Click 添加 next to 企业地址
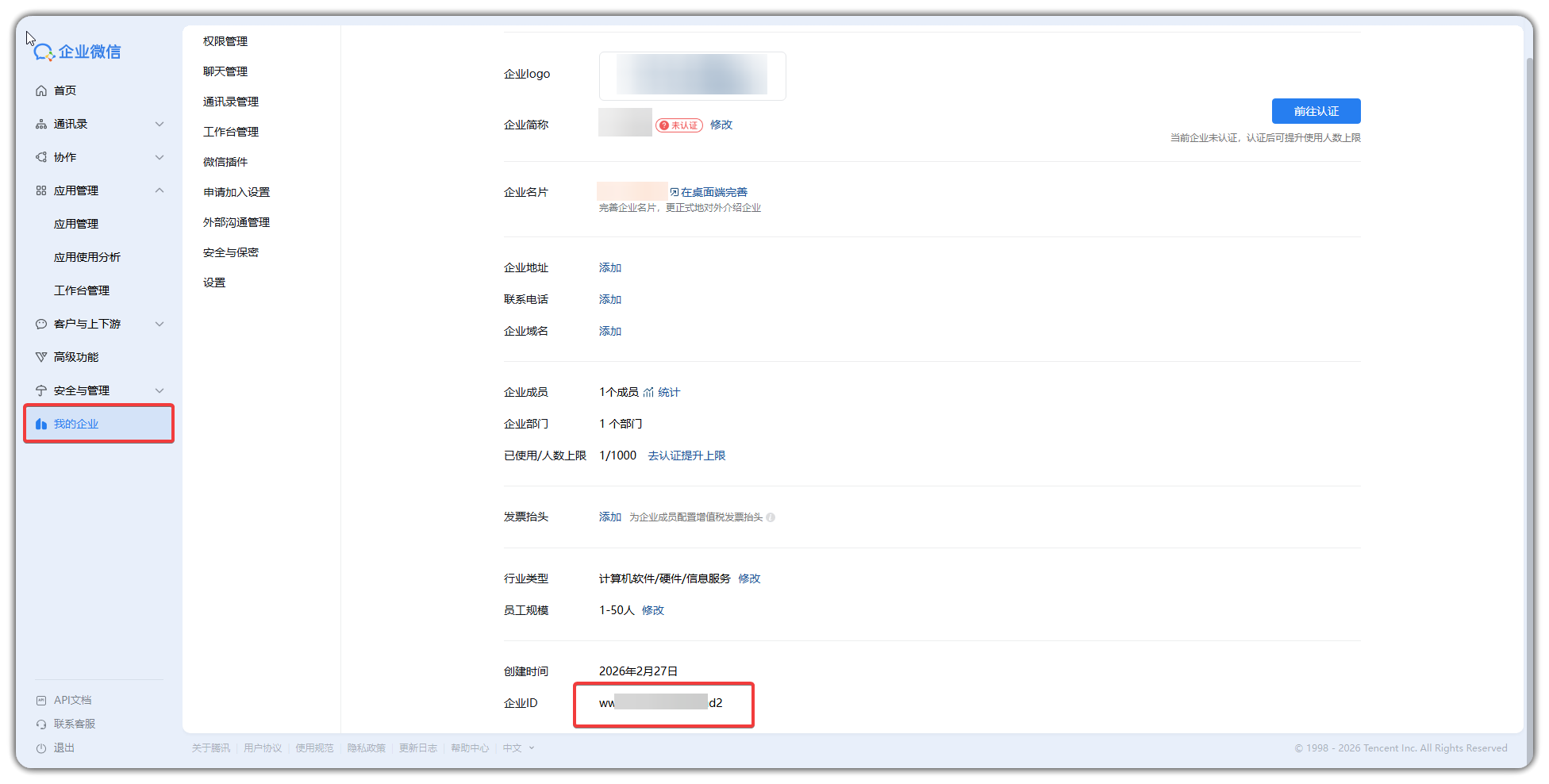1549x784 pixels. [x=609, y=267]
